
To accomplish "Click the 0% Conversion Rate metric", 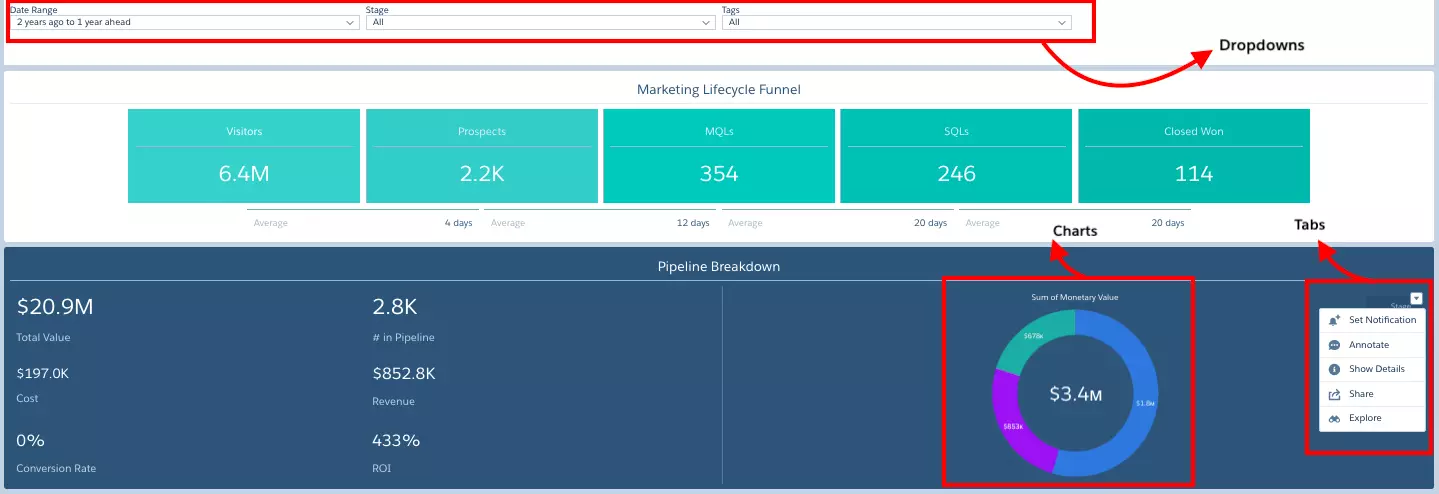I will point(30,440).
